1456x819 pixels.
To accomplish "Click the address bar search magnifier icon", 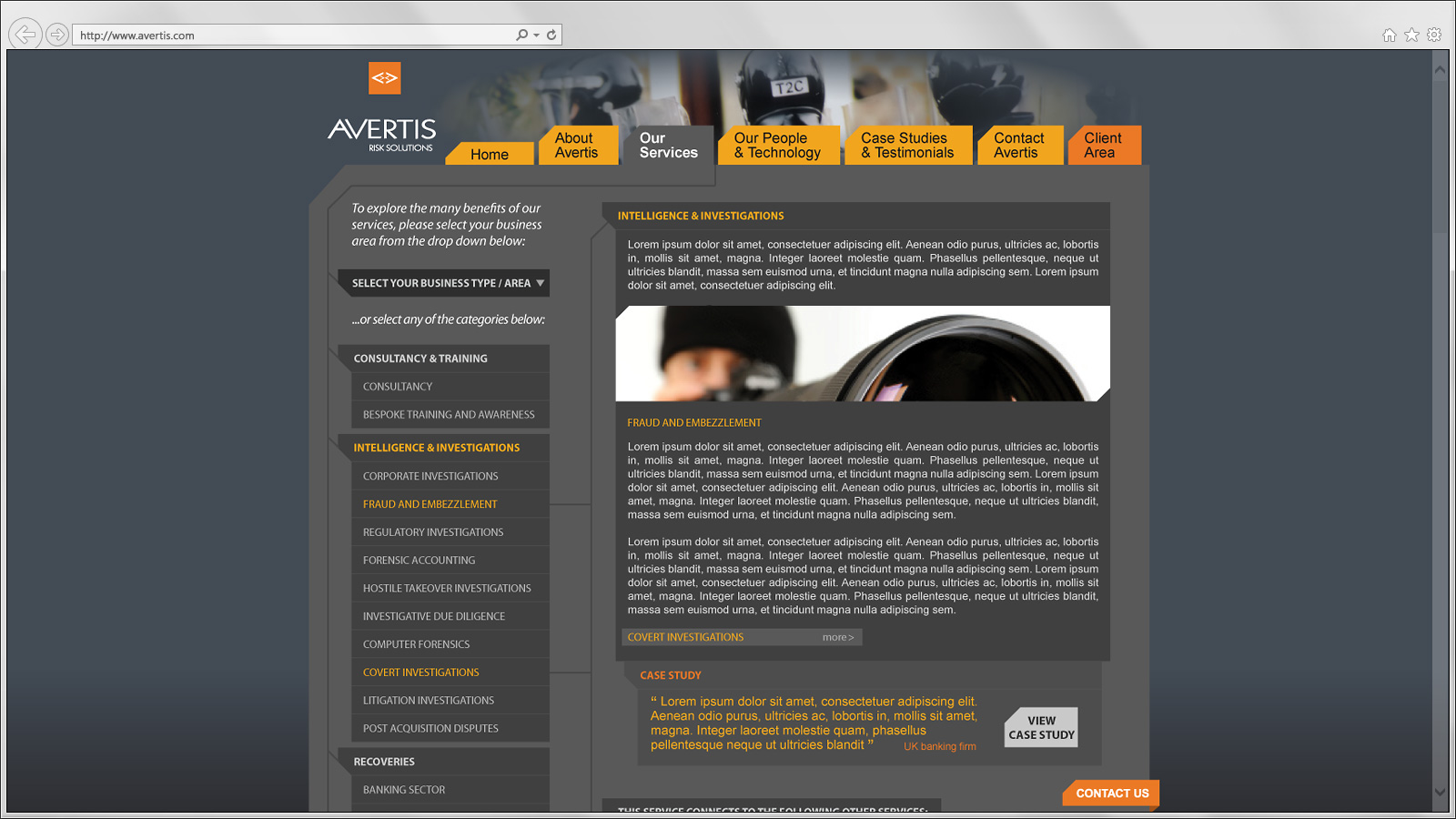I will click(x=521, y=35).
